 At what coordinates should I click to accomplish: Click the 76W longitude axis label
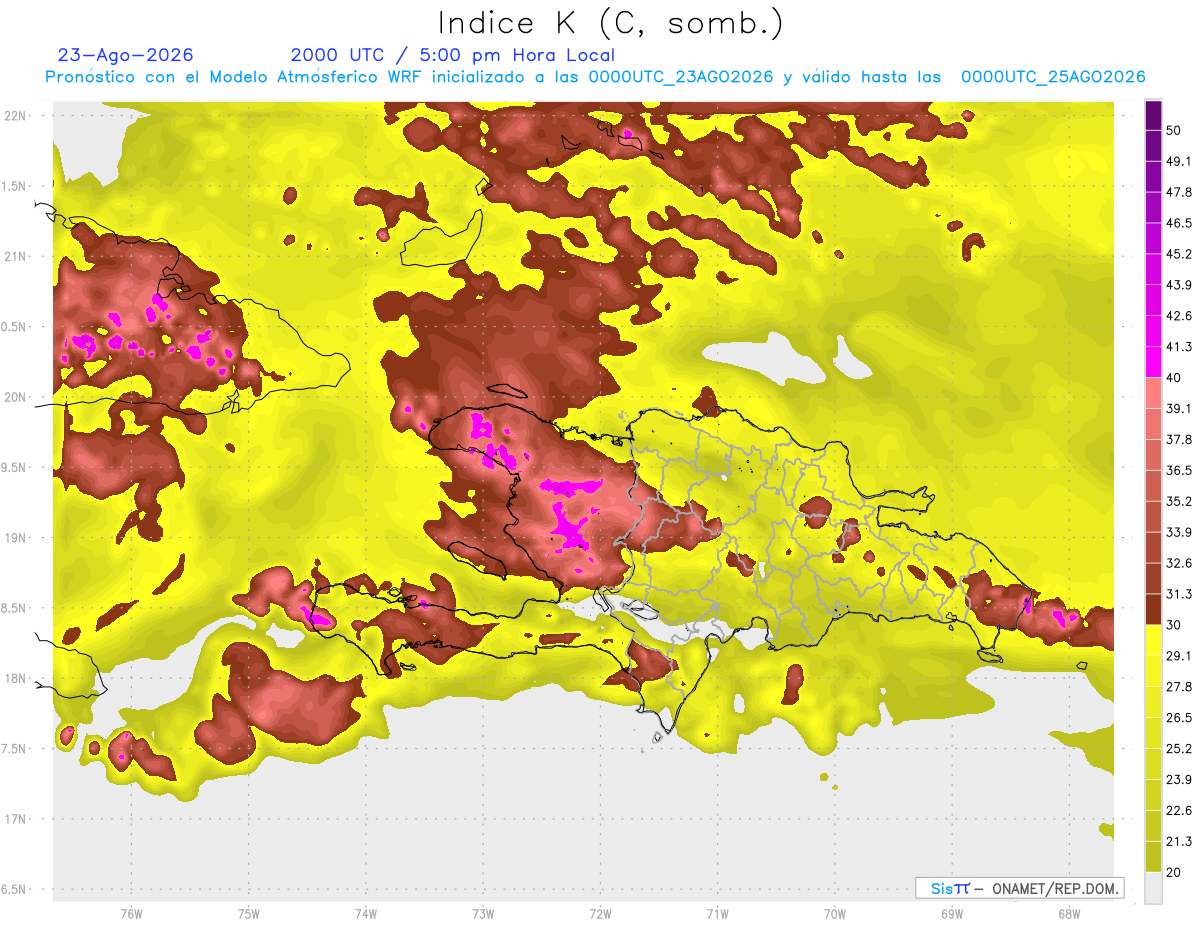131,914
